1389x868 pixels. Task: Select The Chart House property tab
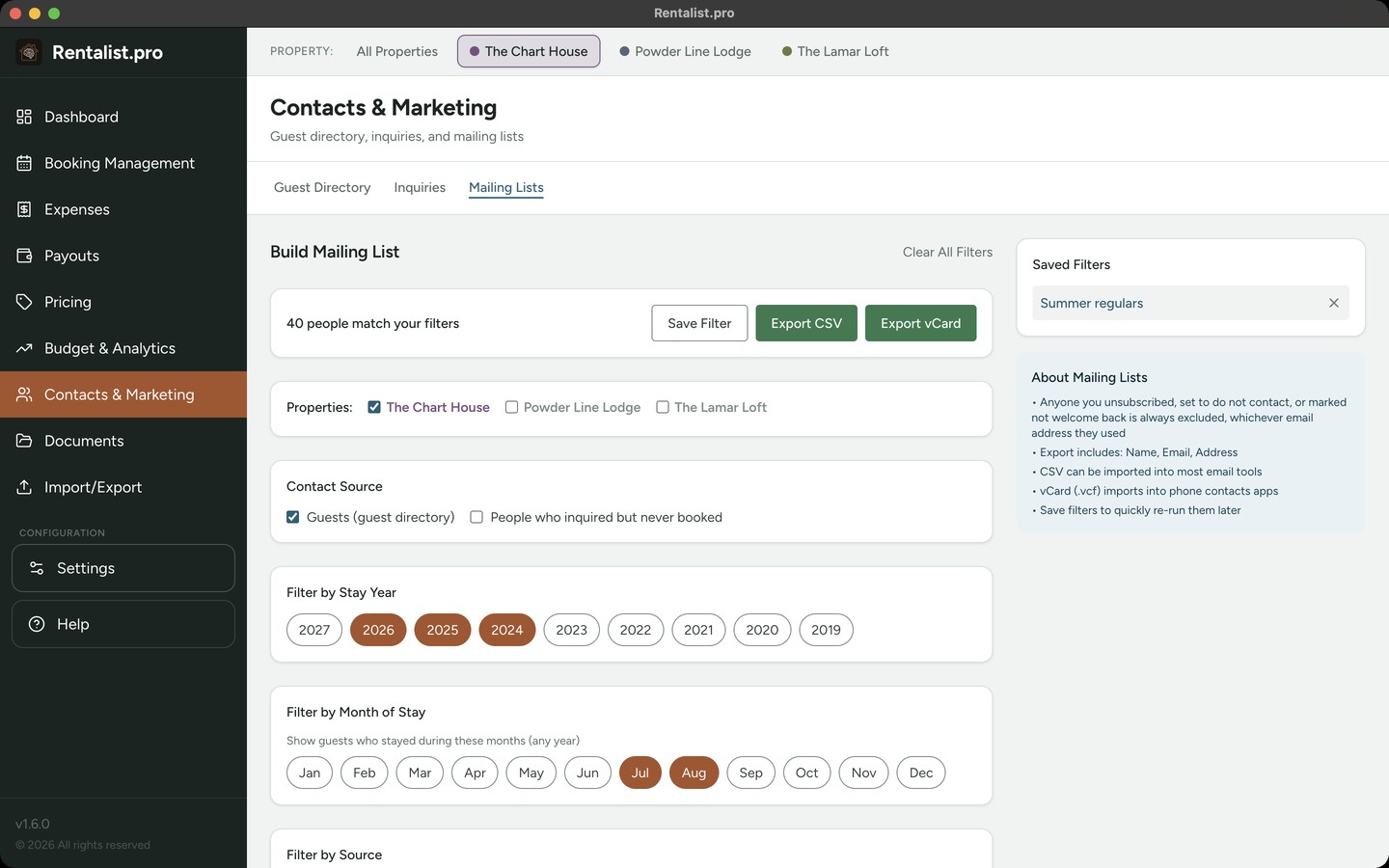click(x=529, y=51)
